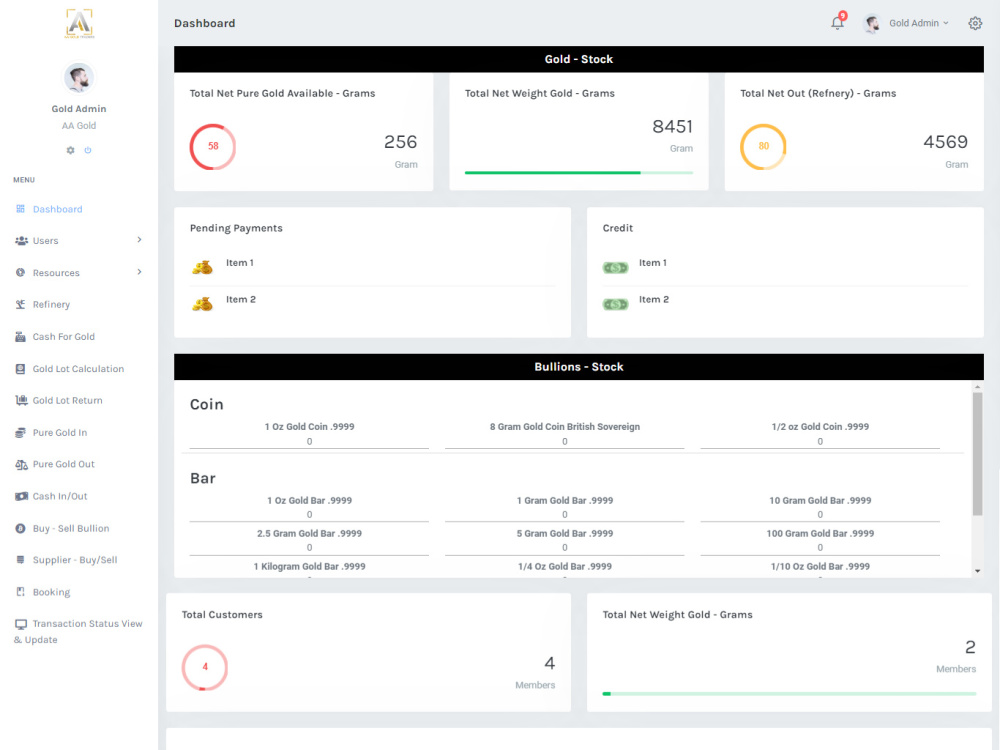The image size is (1000, 750).
Task: Click the Gold Lot Calculation icon
Action: (x=20, y=369)
